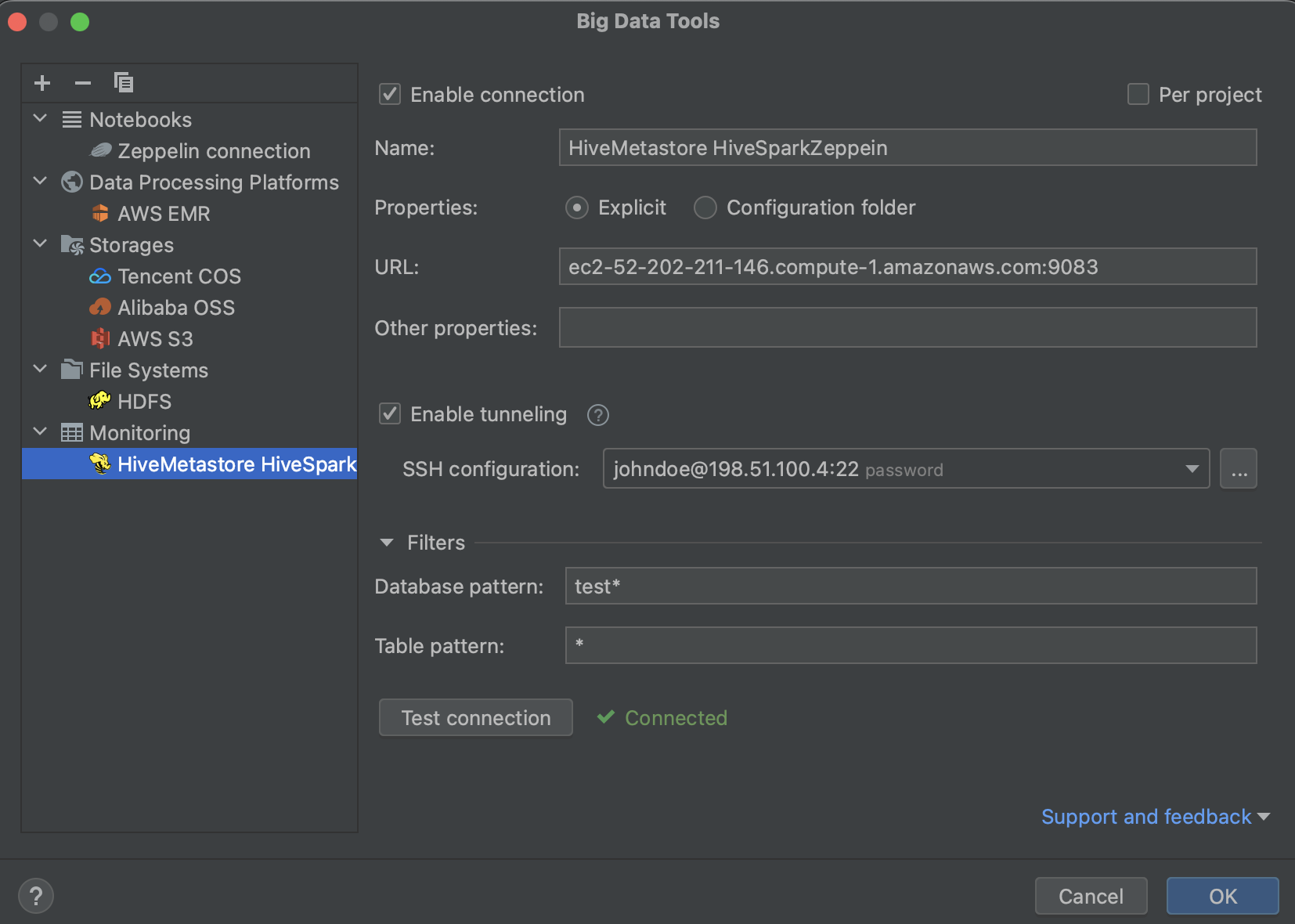Click the AWS EMR icon
The width and height of the screenshot is (1295, 924).
click(100, 213)
